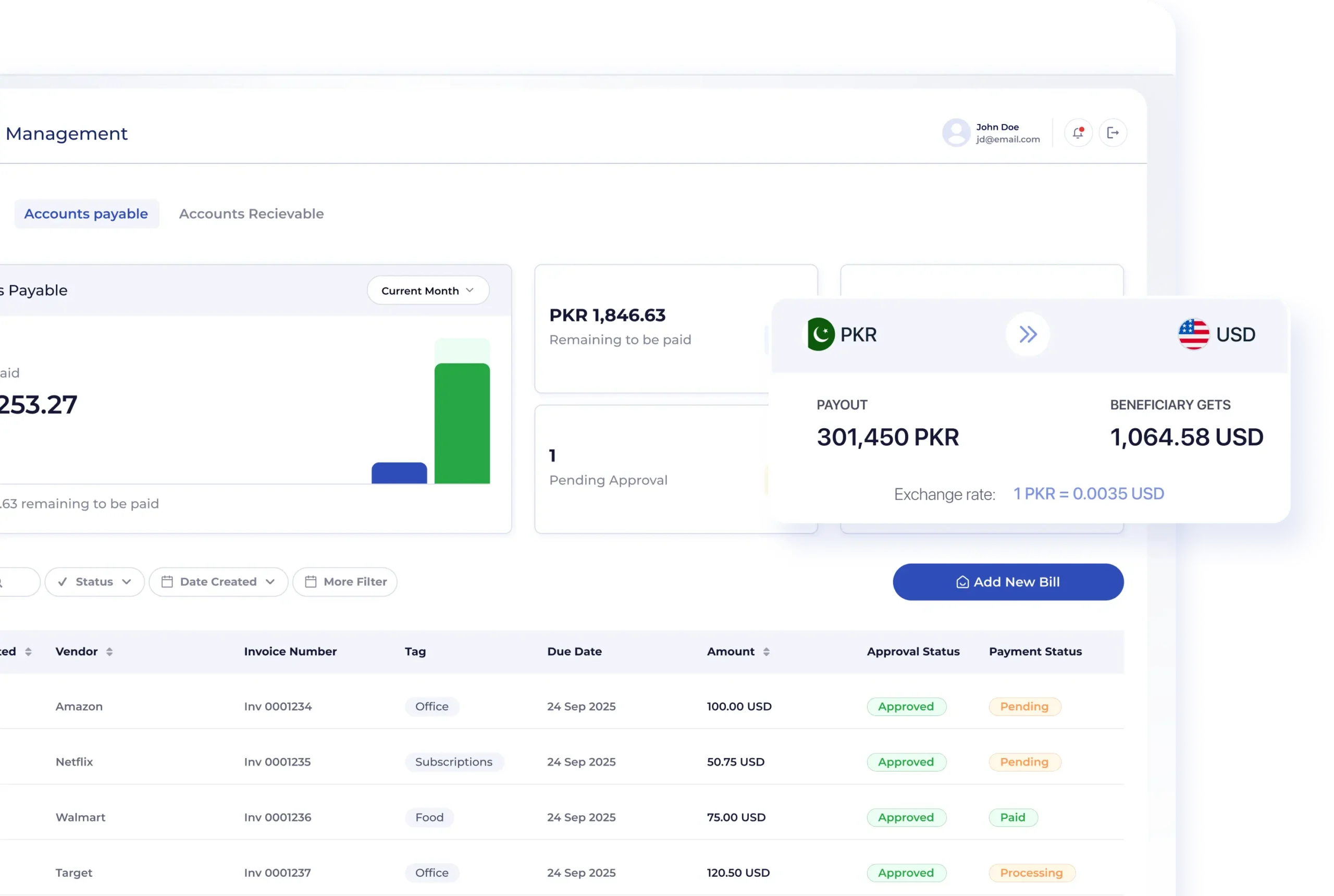The image size is (1334, 896).
Task: Switch to the Accounts Recievable tab
Action: pyautogui.click(x=251, y=214)
